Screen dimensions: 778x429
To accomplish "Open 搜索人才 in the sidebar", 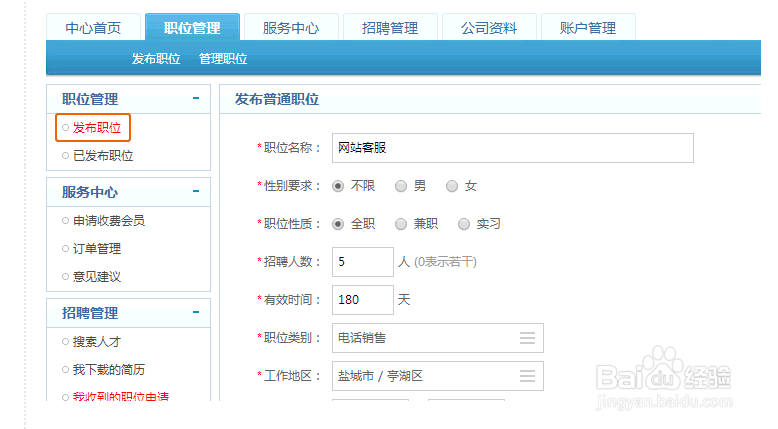I will 96,341.
